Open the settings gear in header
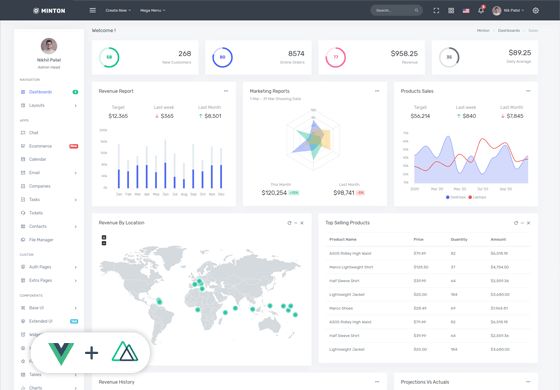The width and height of the screenshot is (560, 390). [535, 10]
